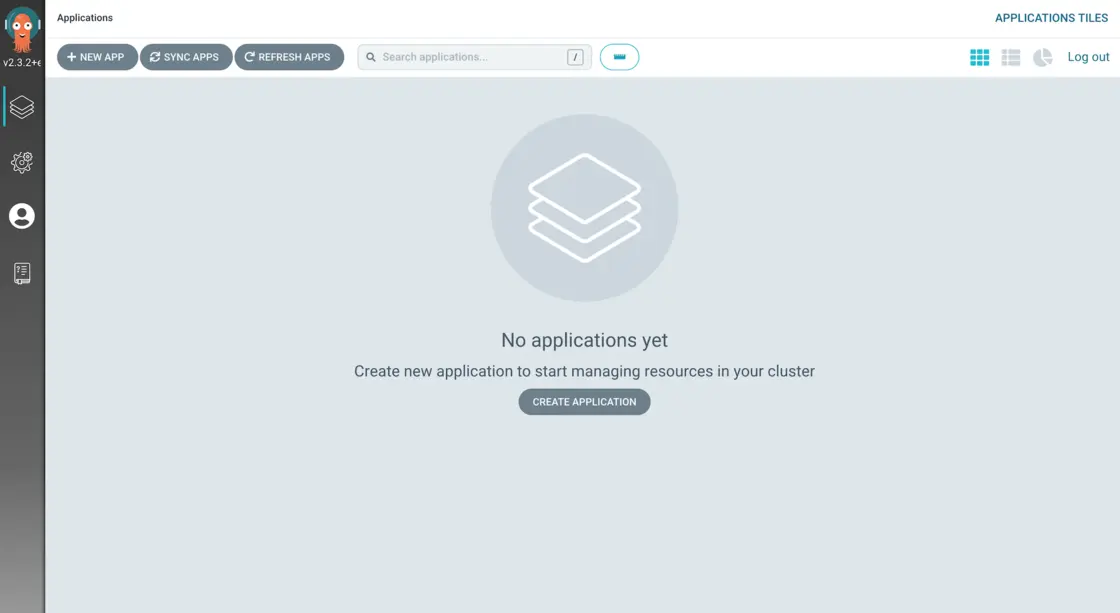Open the Applications layers icon in sidebar

(x=22, y=107)
